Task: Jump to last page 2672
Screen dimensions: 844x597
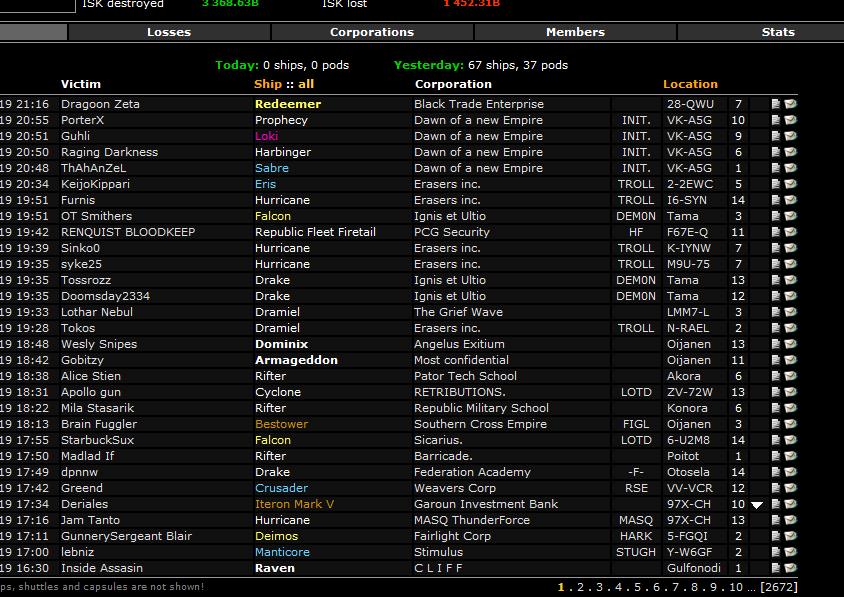Action: pyautogui.click(x=779, y=587)
